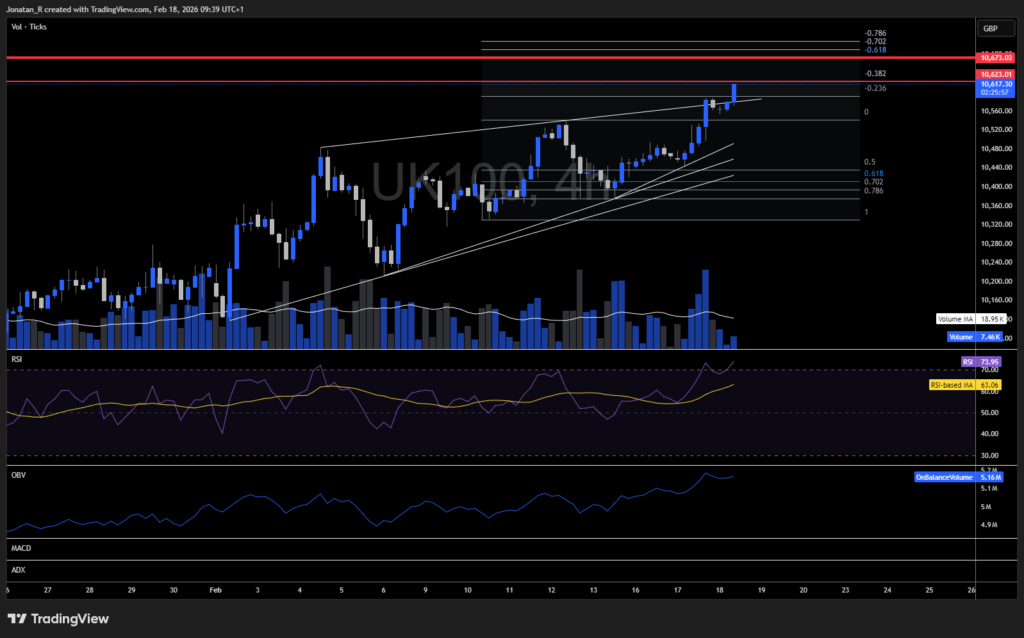The width and height of the screenshot is (1024, 638).
Task: Click the 0.618 Fibonacci retracement level label
Action: click(871, 172)
